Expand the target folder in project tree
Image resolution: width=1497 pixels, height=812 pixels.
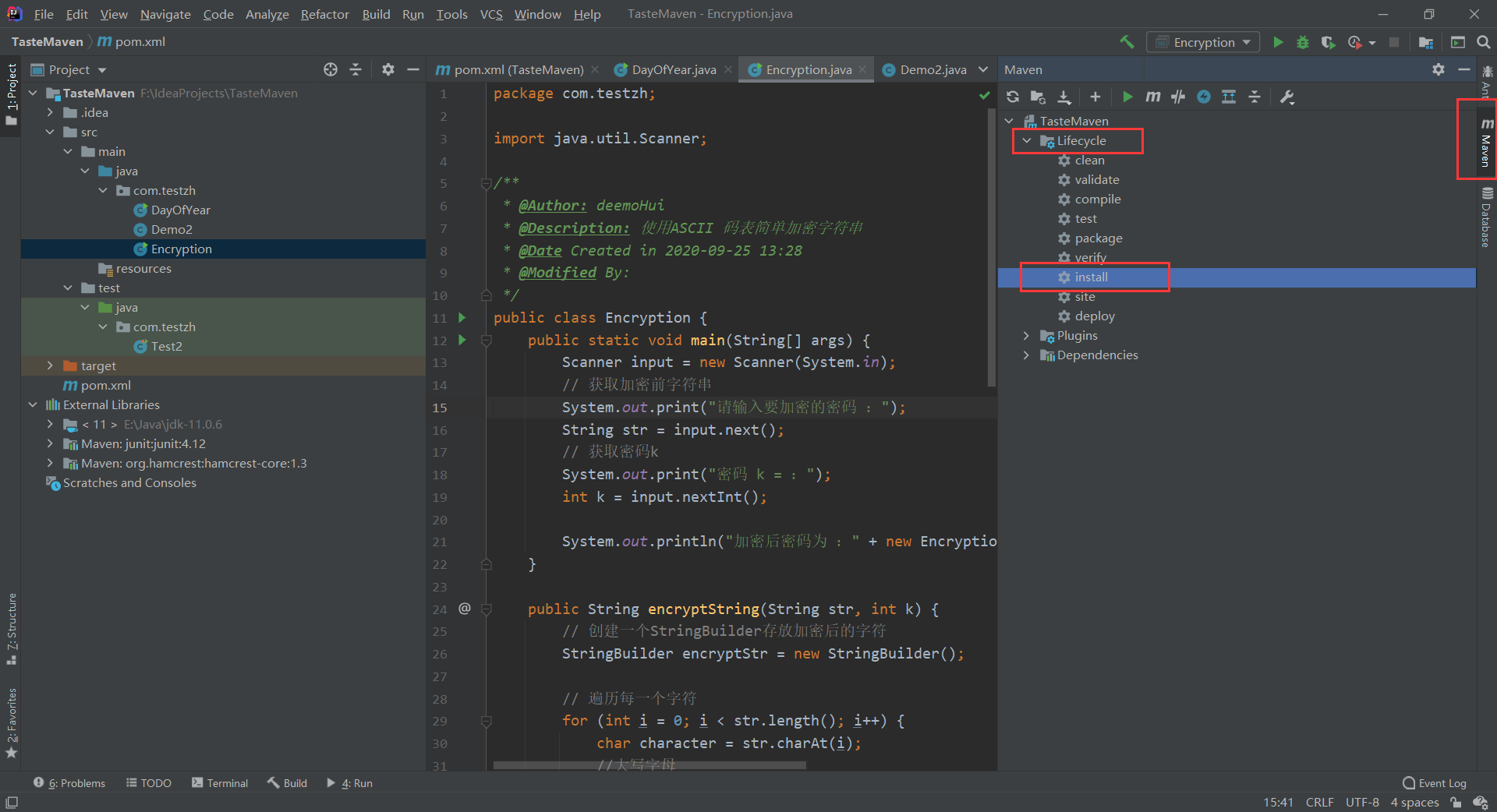50,365
